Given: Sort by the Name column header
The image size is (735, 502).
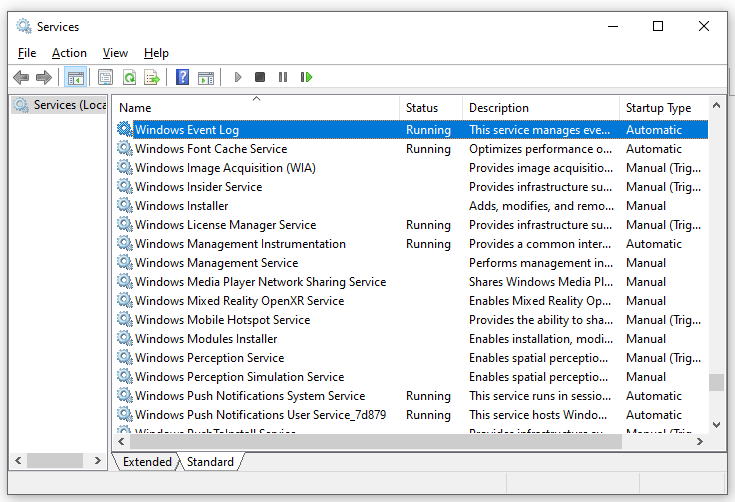Looking at the screenshot, I should pyautogui.click(x=256, y=108).
